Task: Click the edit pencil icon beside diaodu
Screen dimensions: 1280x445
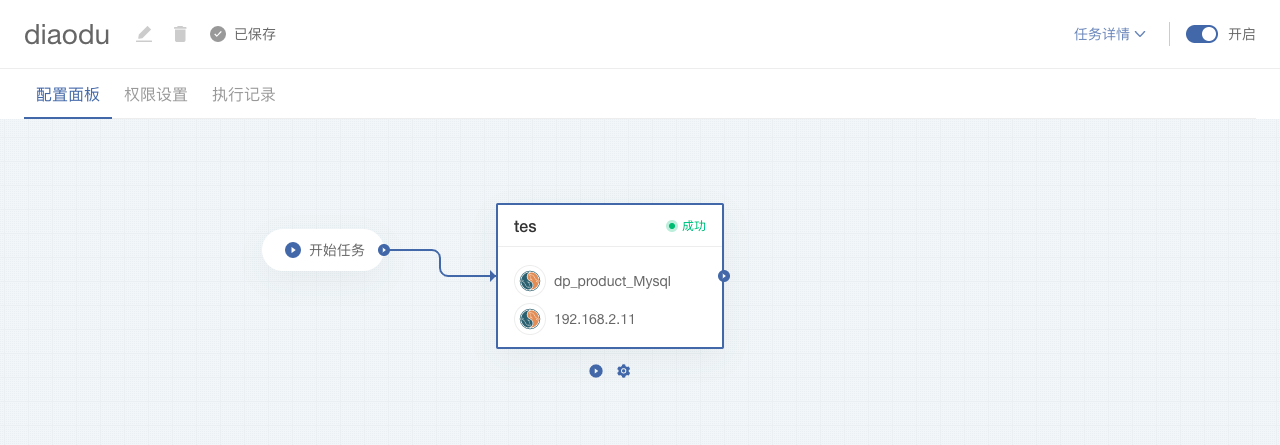Action: click(x=144, y=34)
